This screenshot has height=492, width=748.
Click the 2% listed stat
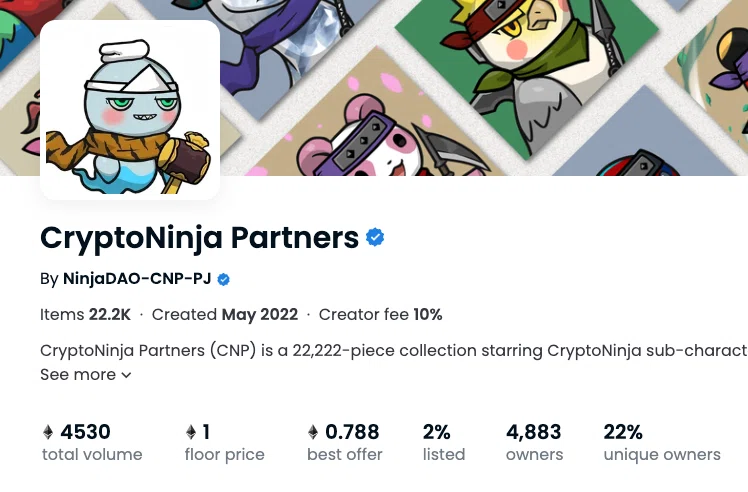tap(444, 442)
